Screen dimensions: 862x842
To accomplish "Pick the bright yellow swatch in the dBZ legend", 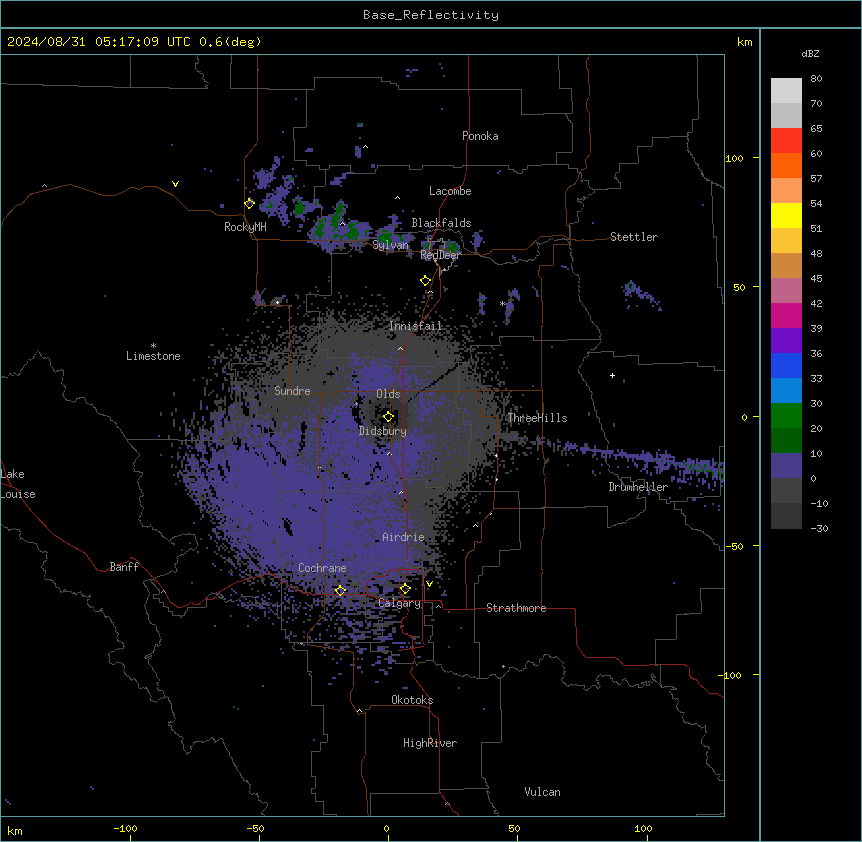I will [x=786, y=215].
